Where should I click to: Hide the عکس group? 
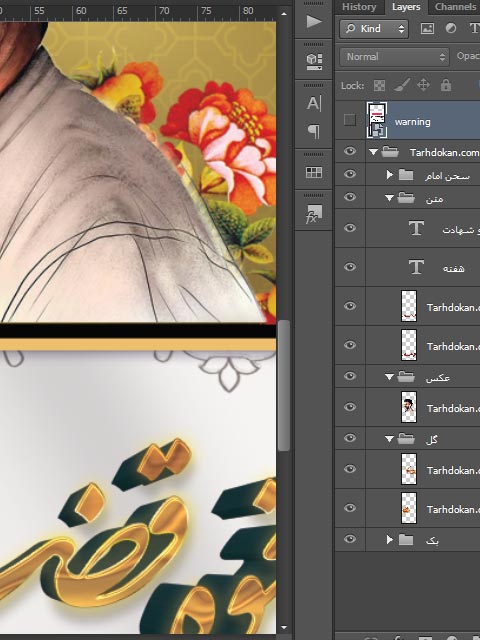(x=350, y=376)
